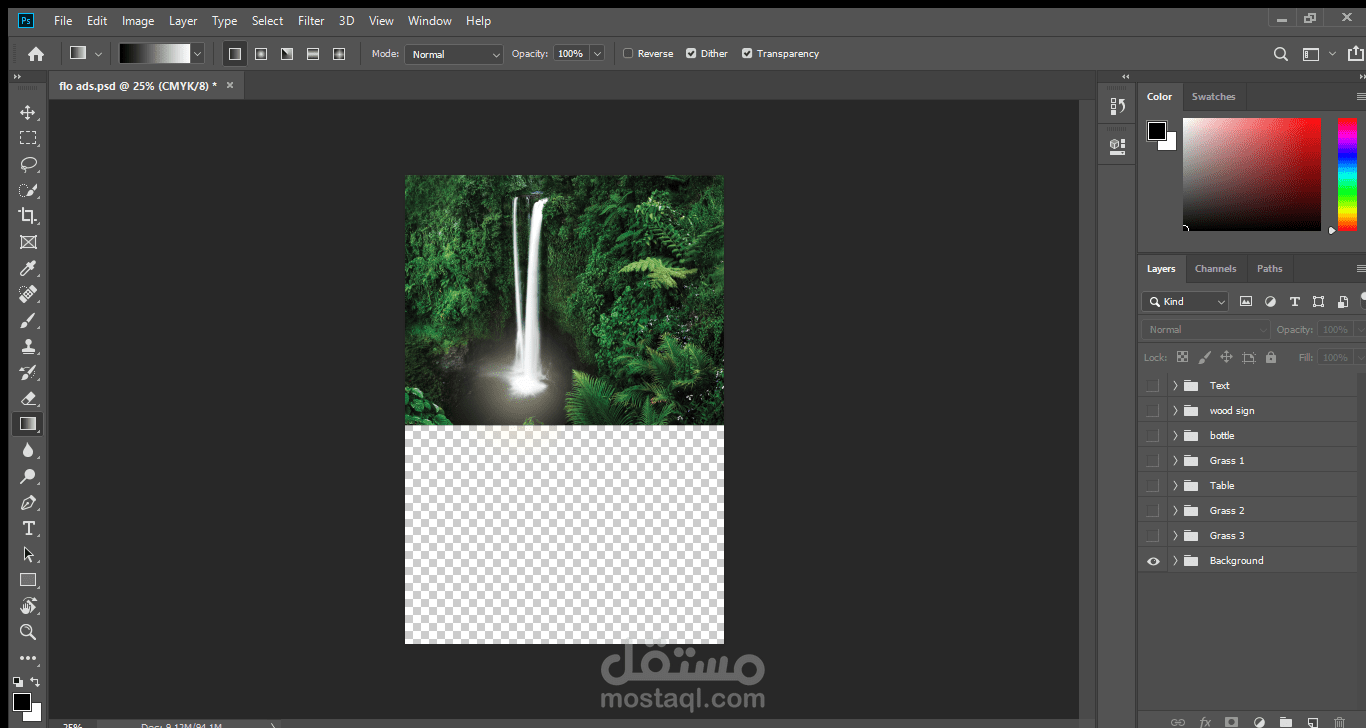Select the Move tool
1366x728 pixels.
click(28, 112)
